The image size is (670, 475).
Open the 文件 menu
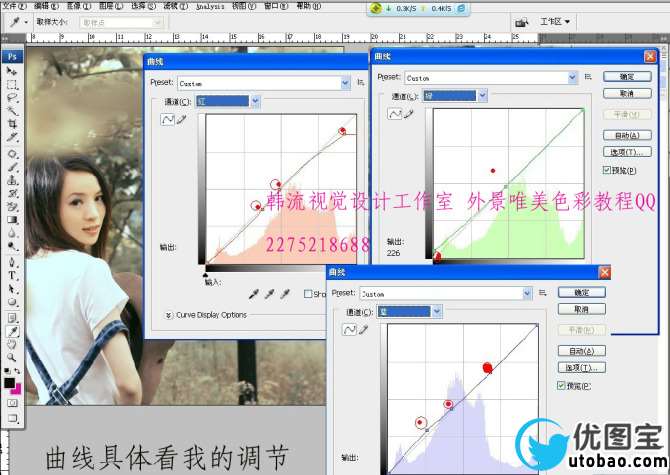(x=14, y=6)
